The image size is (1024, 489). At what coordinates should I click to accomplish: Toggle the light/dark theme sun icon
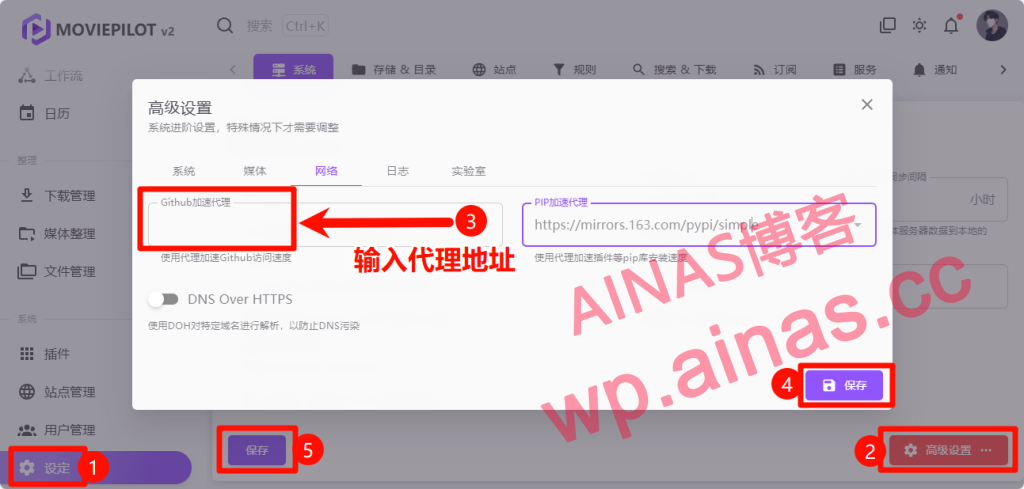920,25
